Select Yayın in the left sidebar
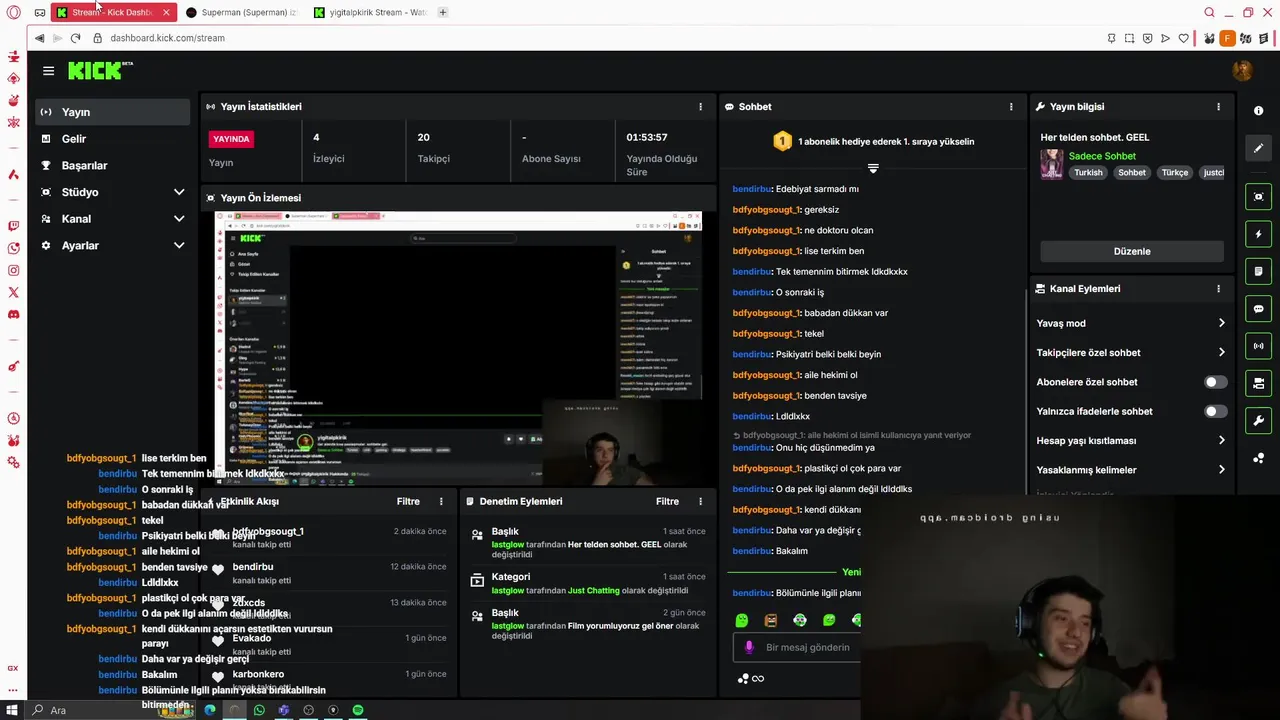Image resolution: width=1280 pixels, height=720 pixels. click(x=112, y=112)
